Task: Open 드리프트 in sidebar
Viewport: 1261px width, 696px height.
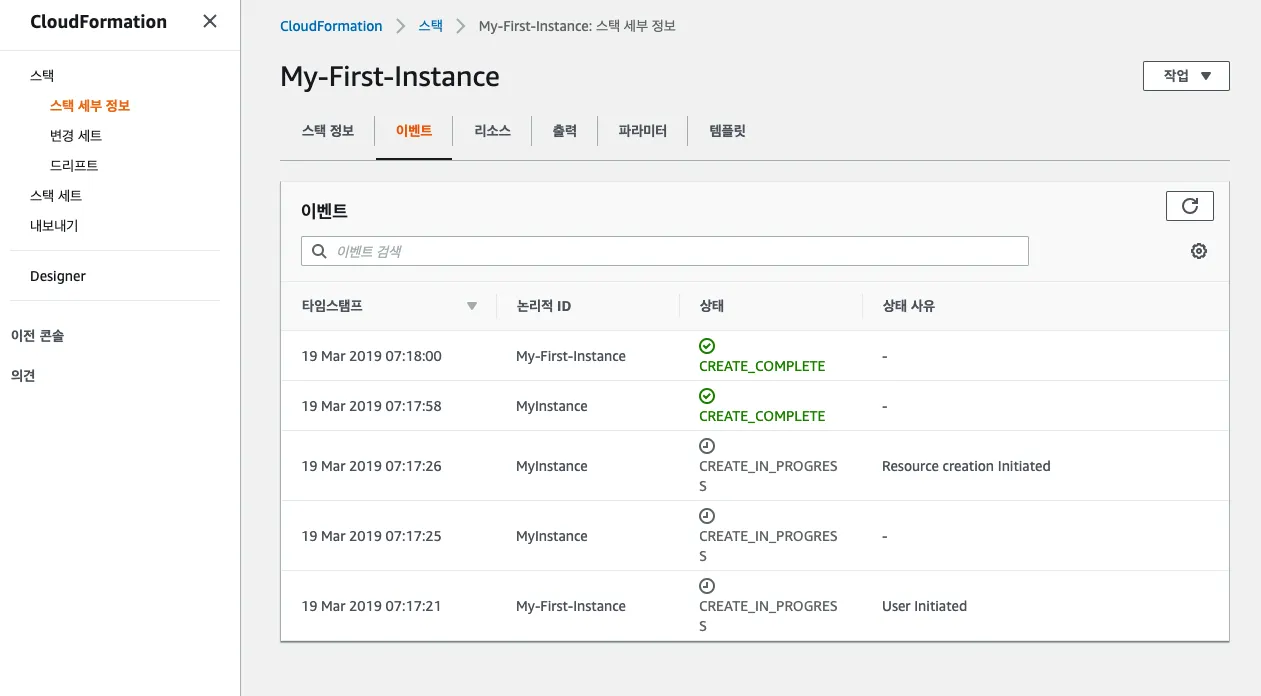Action: click(74, 165)
